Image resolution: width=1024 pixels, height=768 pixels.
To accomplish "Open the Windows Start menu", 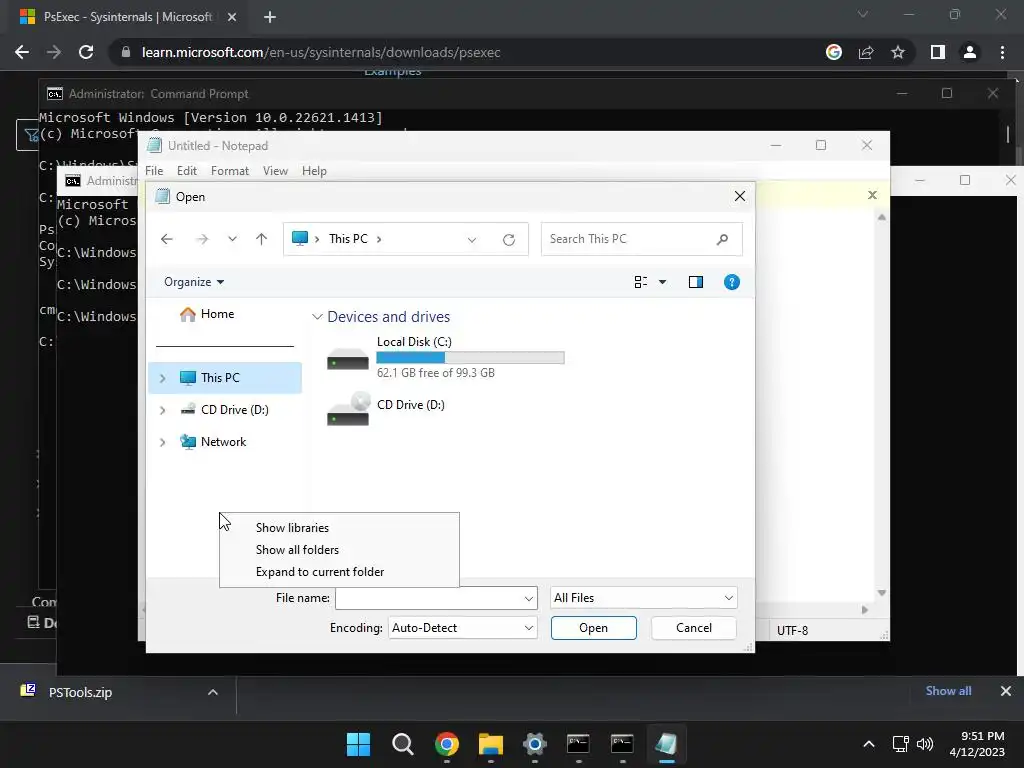I will point(358,744).
